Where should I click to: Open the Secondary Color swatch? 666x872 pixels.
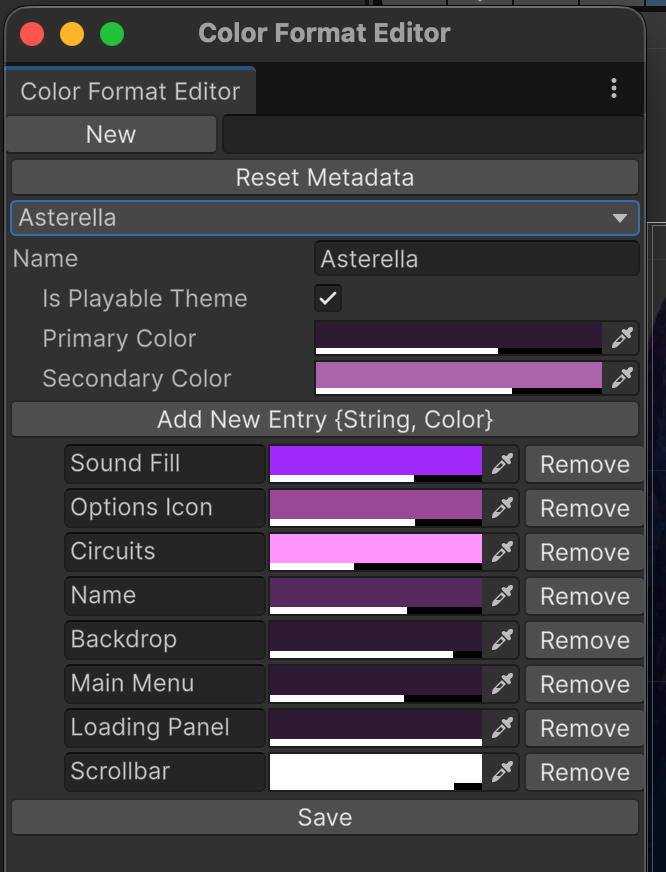click(458, 376)
